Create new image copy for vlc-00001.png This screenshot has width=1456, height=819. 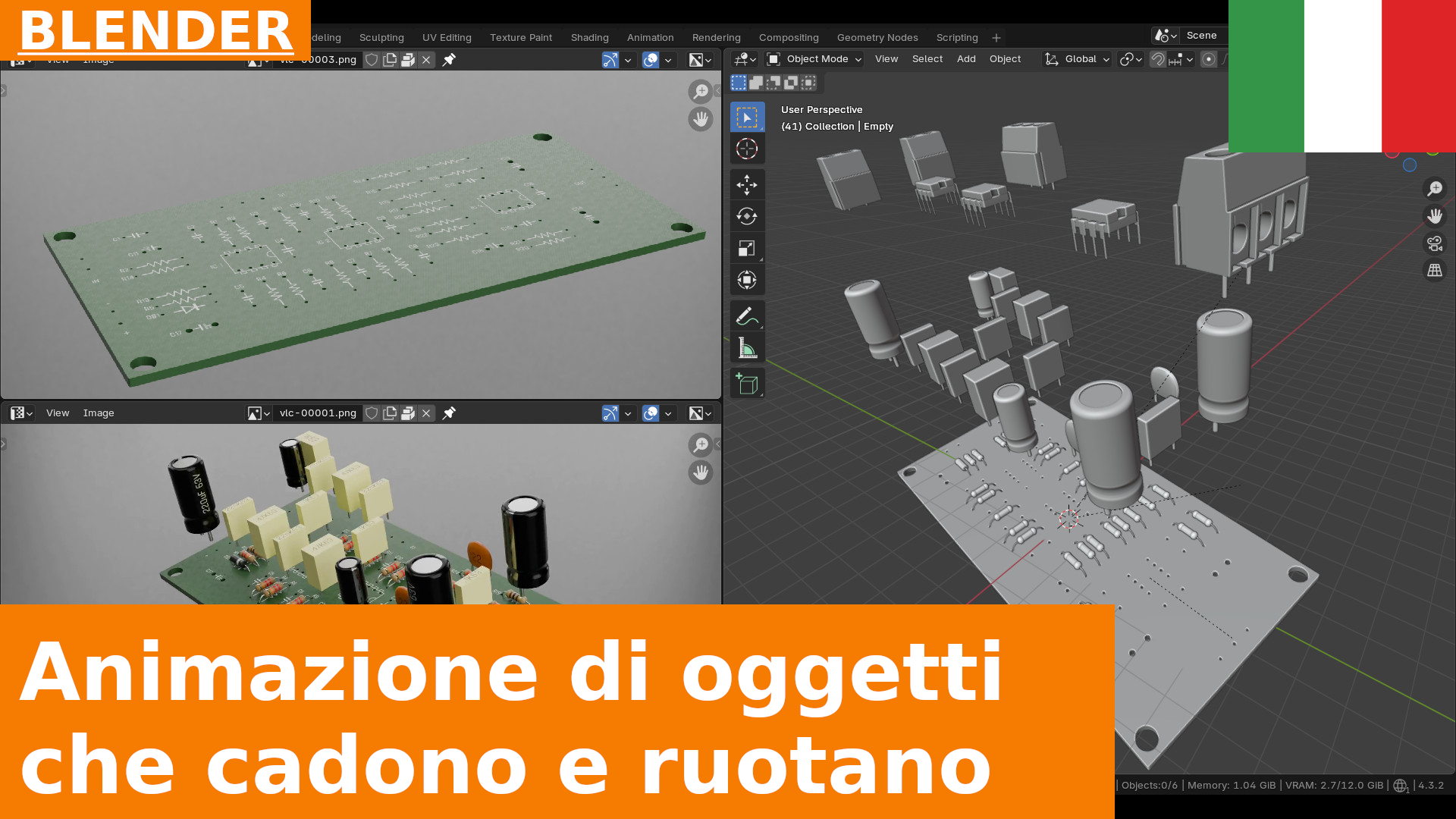tap(390, 413)
